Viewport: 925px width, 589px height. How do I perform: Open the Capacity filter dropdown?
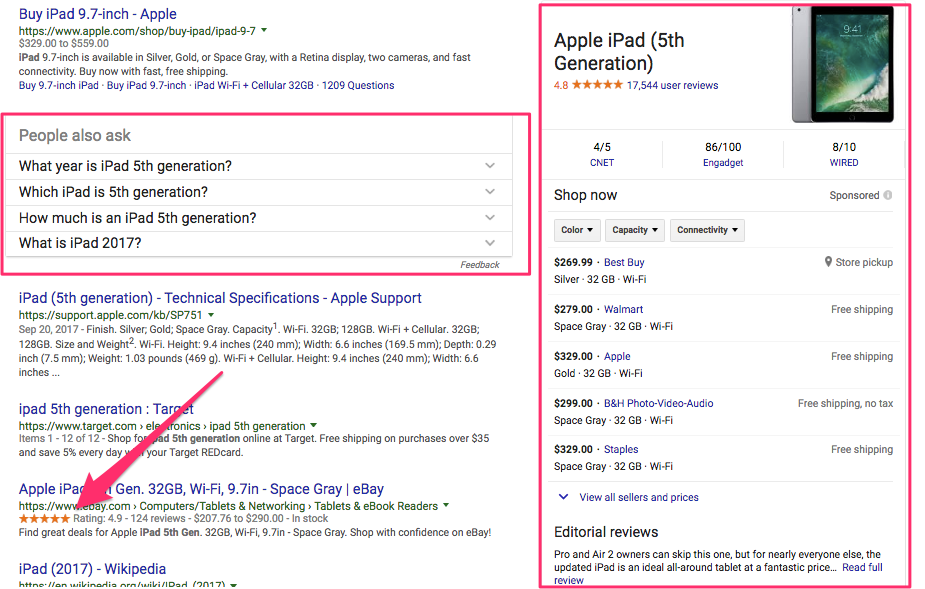coord(635,230)
